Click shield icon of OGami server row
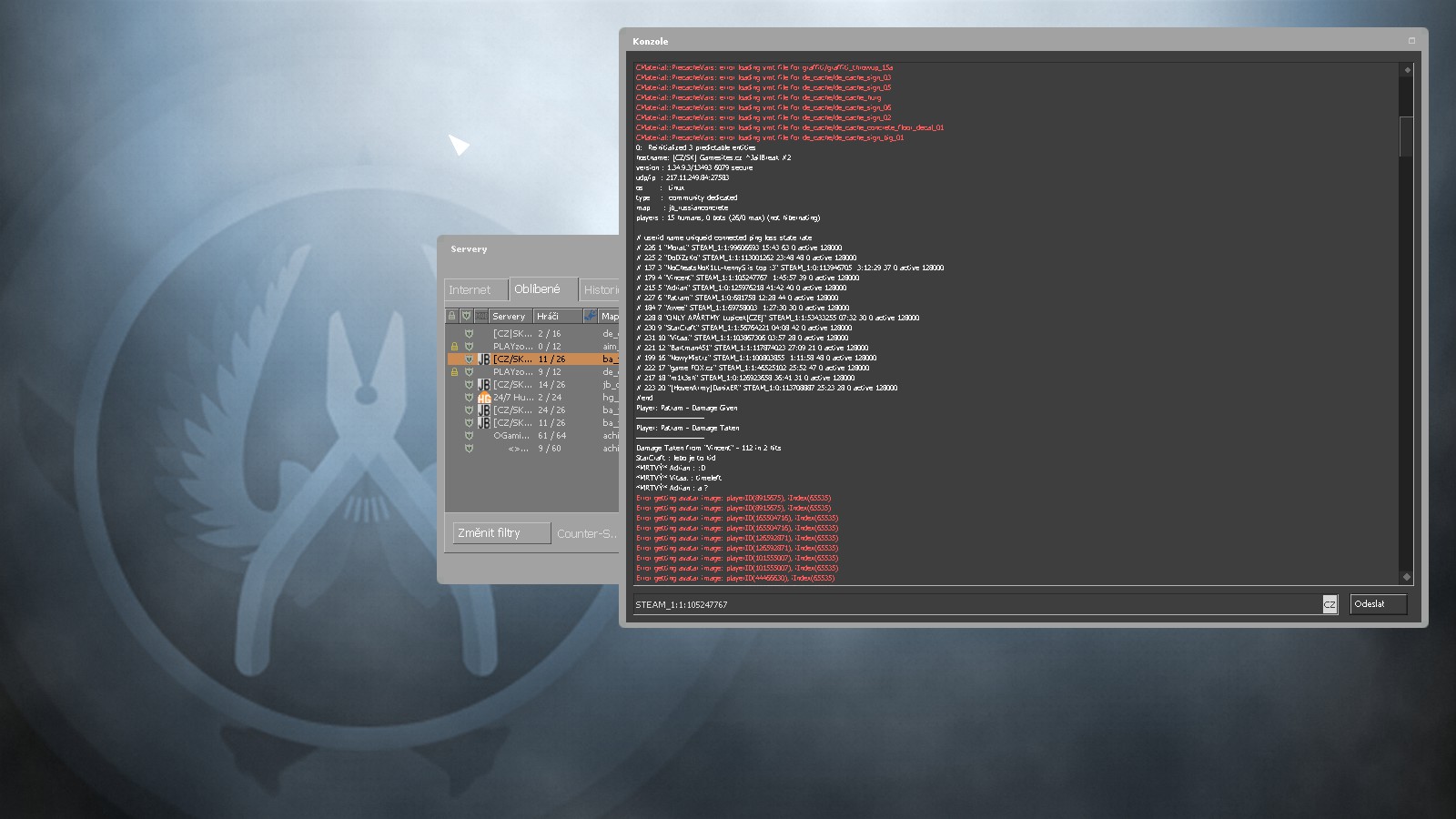This screenshot has width=1456, height=819. click(x=469, y=436)
